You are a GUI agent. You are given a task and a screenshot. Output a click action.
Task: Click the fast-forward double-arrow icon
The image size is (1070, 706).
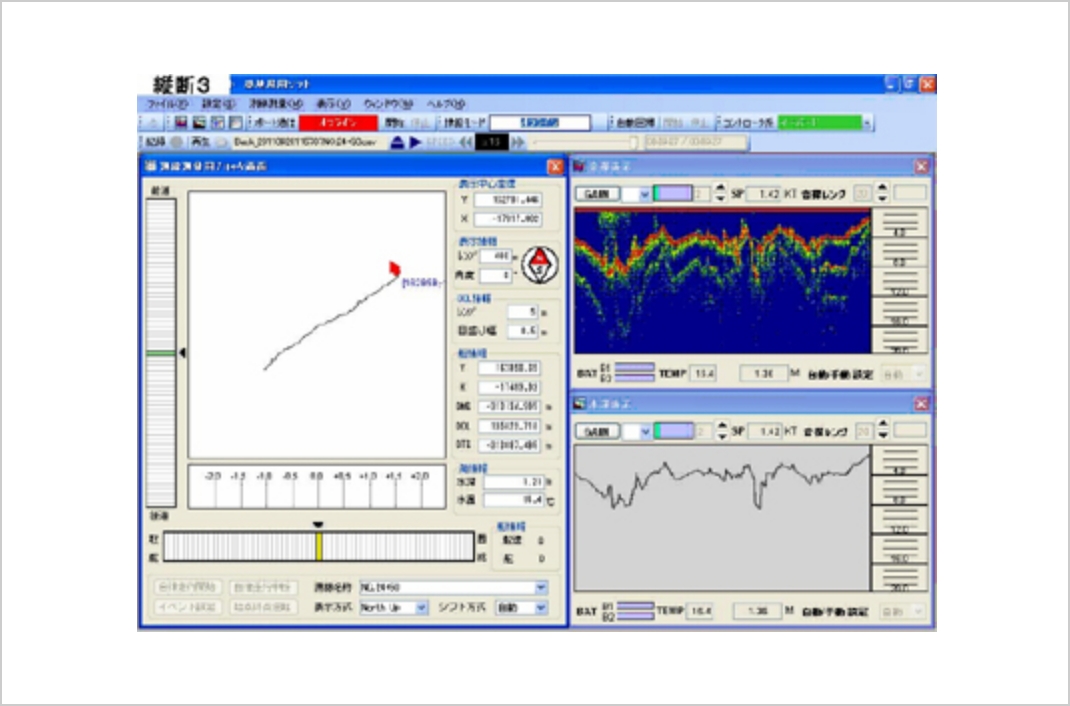coord(517,142)
